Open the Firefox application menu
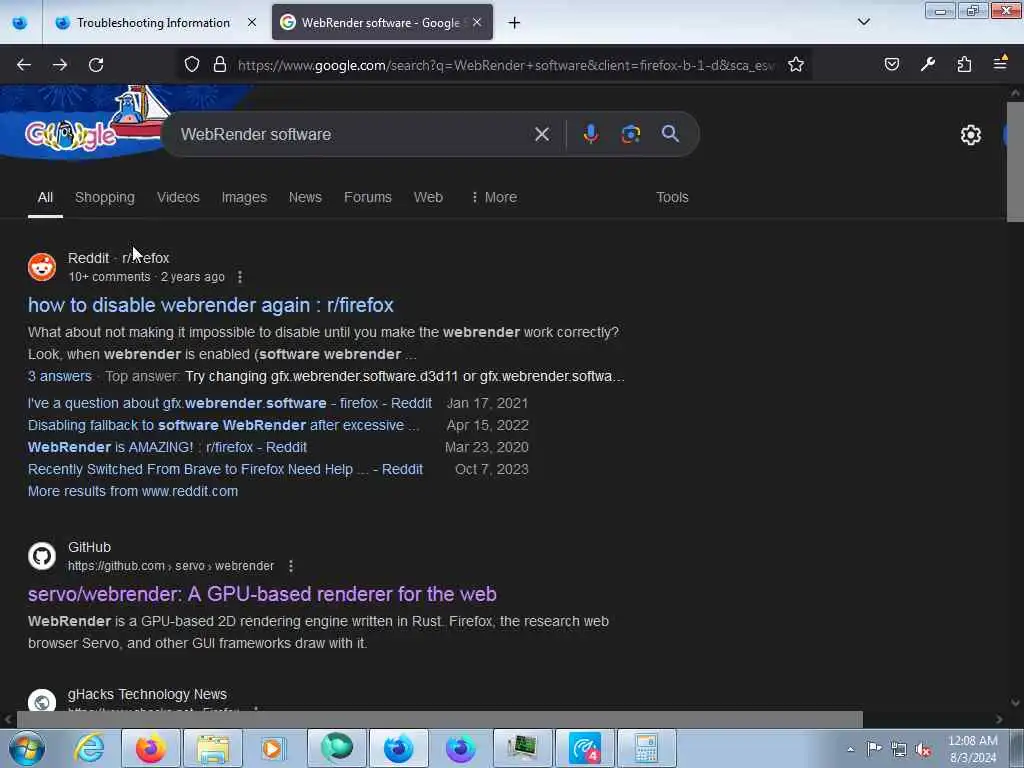This screenshot has height=768, width=1024. click(x=1000, y=63)
